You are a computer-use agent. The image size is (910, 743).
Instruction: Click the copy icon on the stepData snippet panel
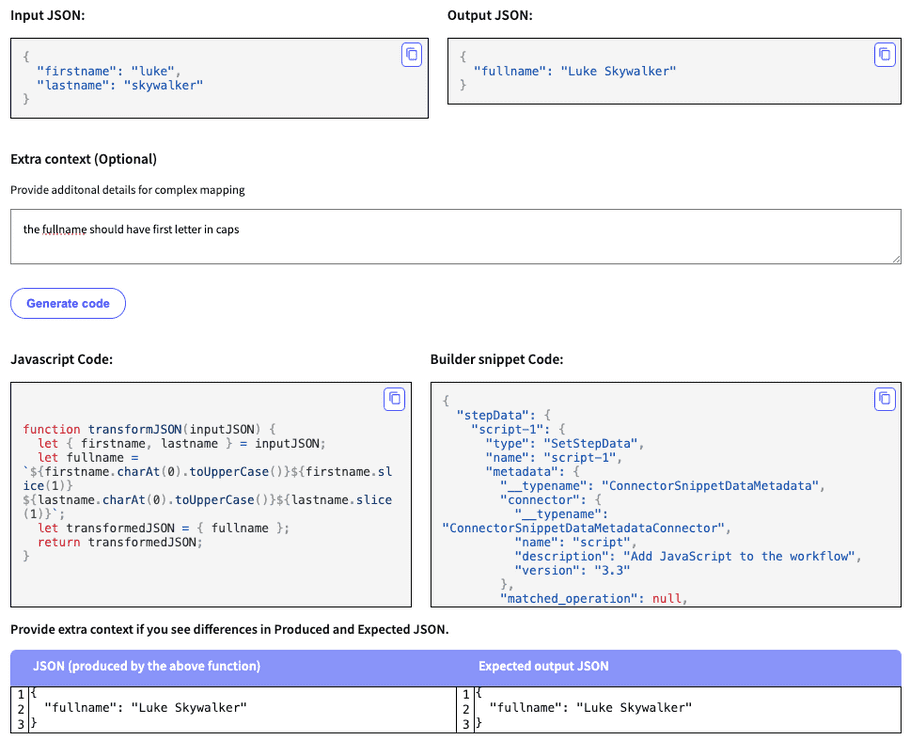(884, 398)
